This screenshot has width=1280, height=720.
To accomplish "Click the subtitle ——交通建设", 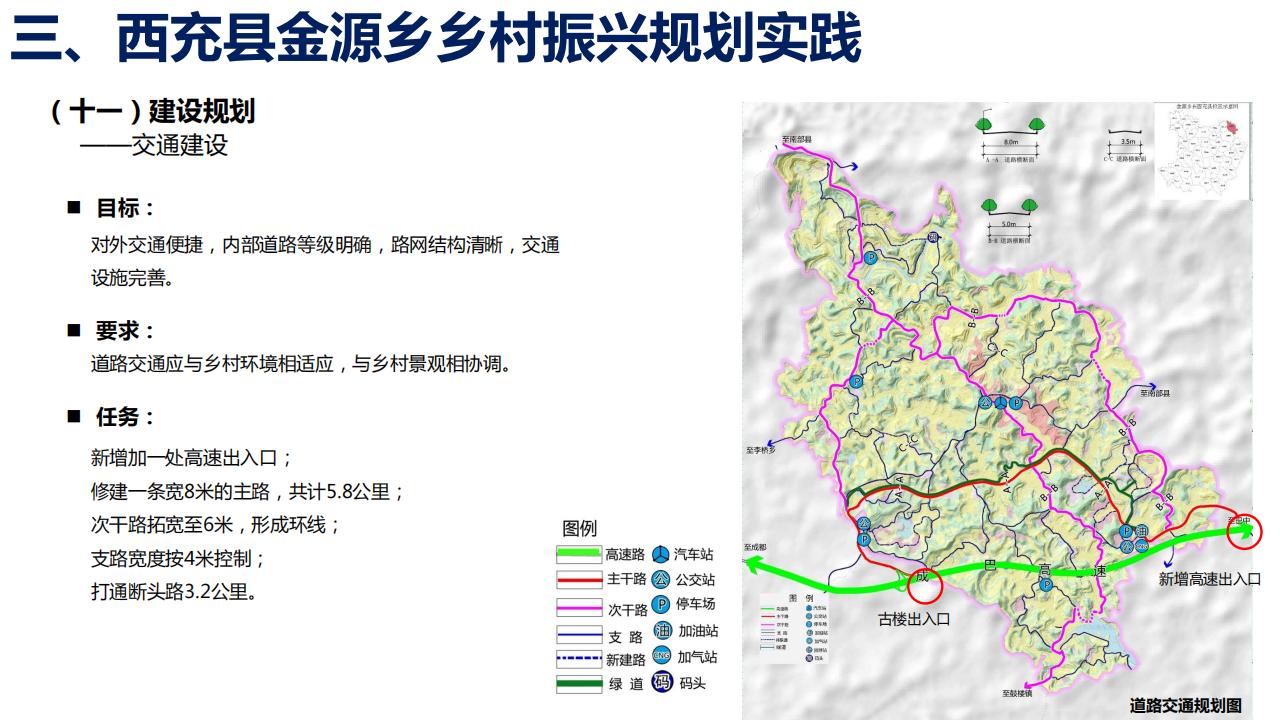I will 154,145.
